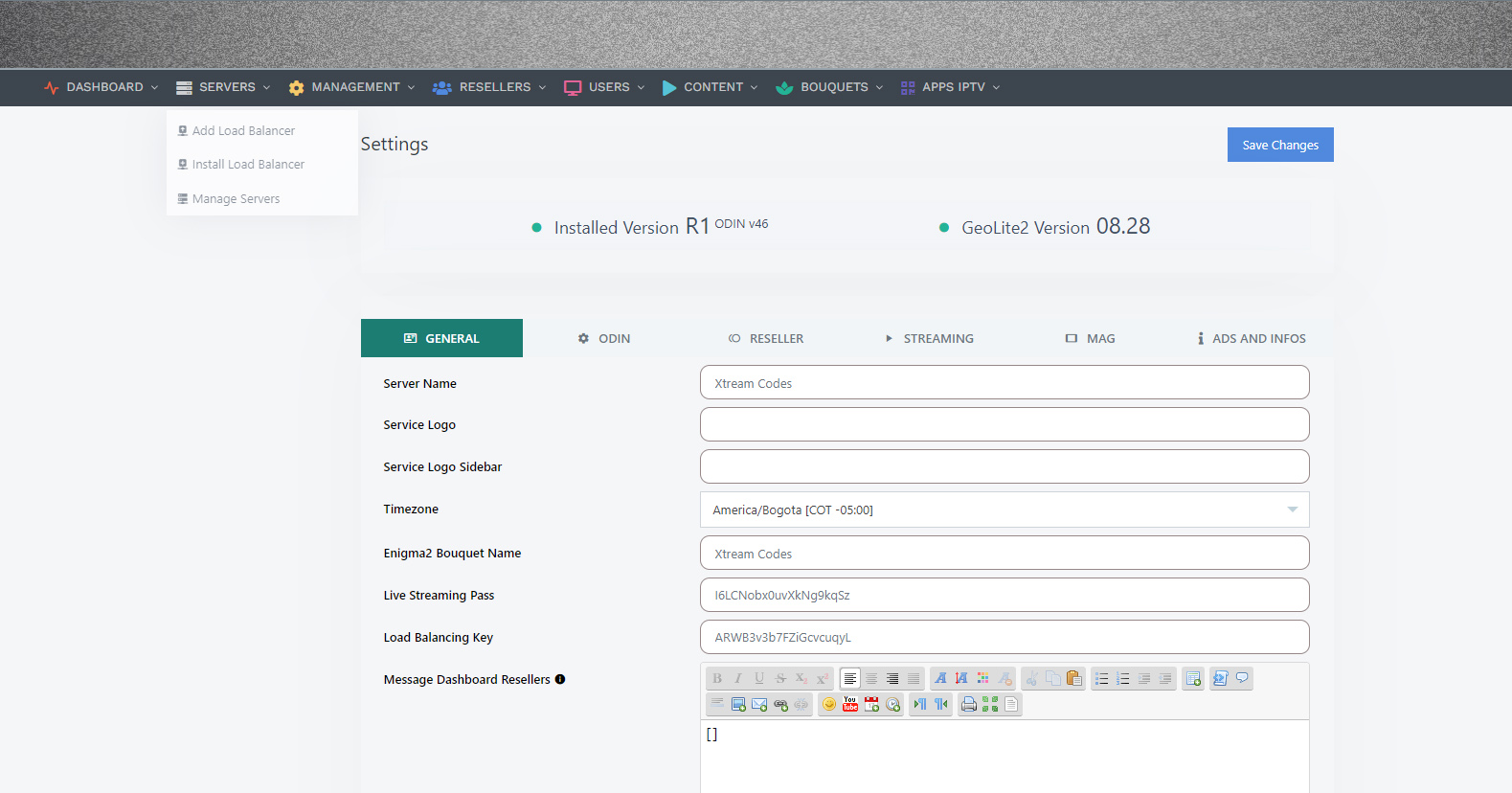Open Manage Servers from the menu
This screenshot has height=793, width=1512.
[228, 199]
